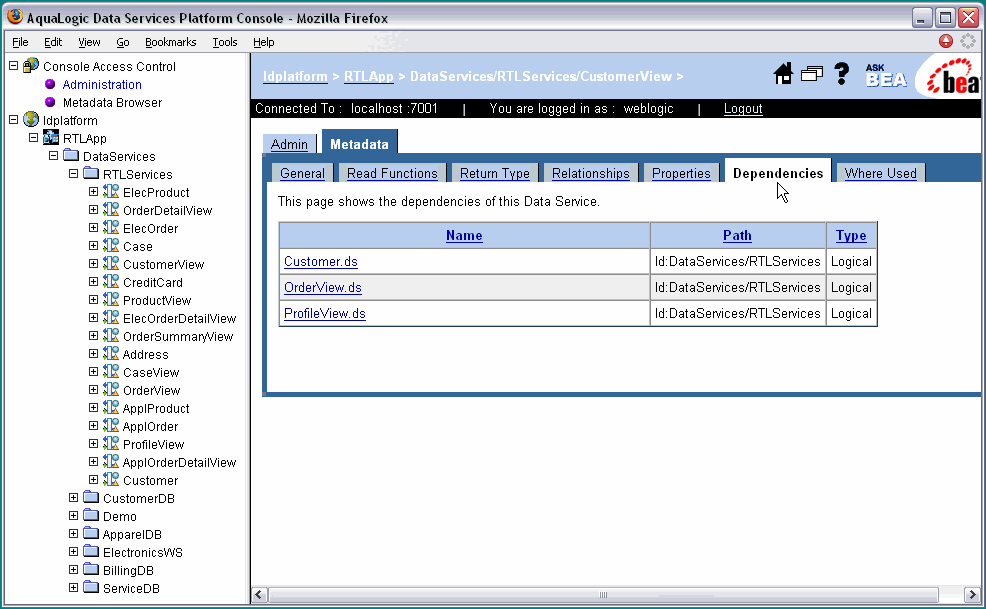986x609 pixels.
Task: Expand the ElectronicsWS folder
Action: pyautogui.click(x=74, y=552)
